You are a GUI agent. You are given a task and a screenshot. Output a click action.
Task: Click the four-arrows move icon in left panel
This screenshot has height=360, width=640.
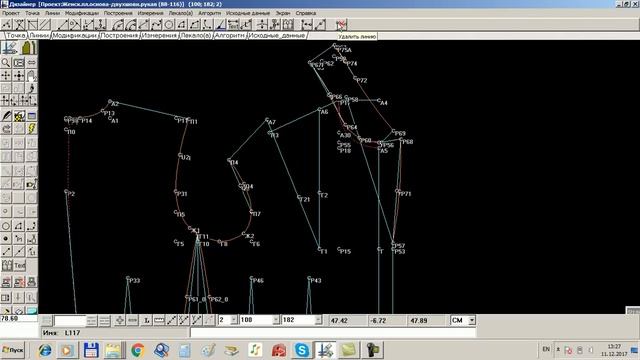coord(6,76)
